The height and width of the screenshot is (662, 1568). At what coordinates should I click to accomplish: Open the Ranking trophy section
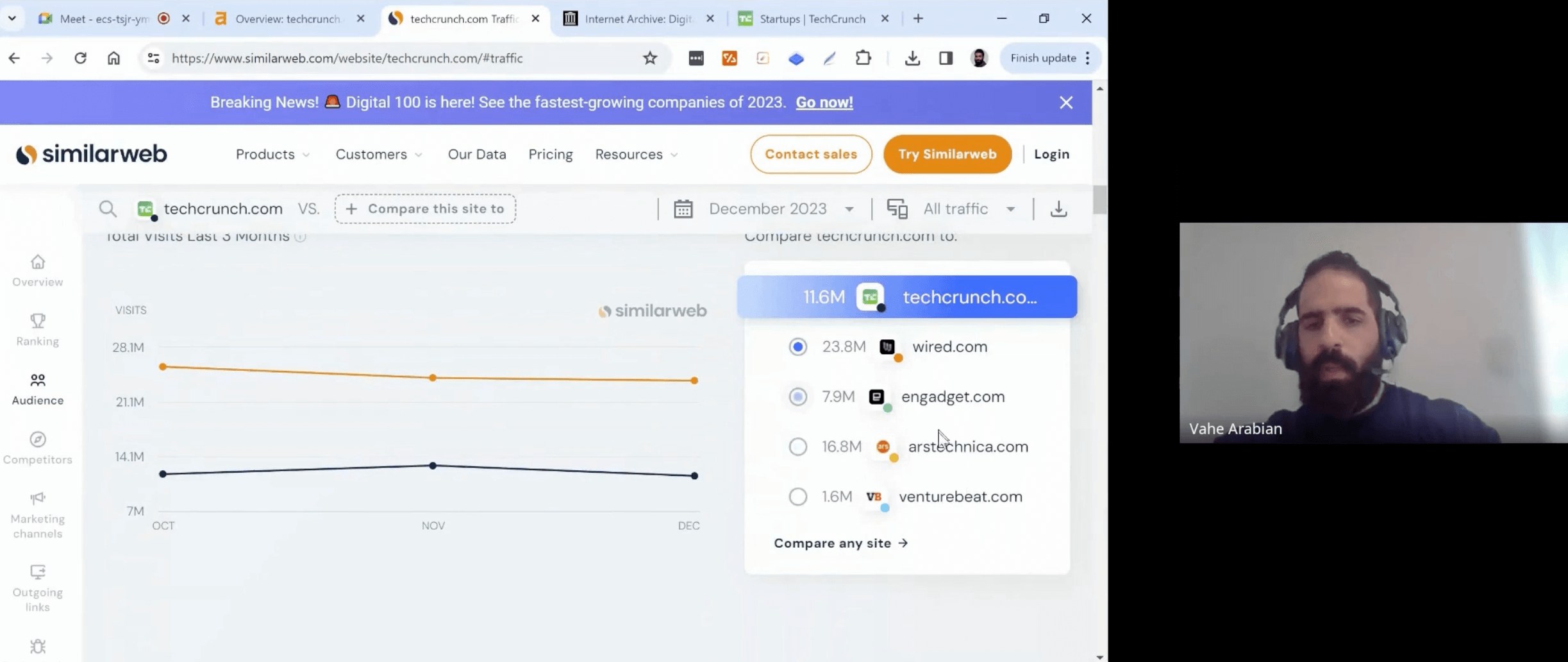click(38, 321)
